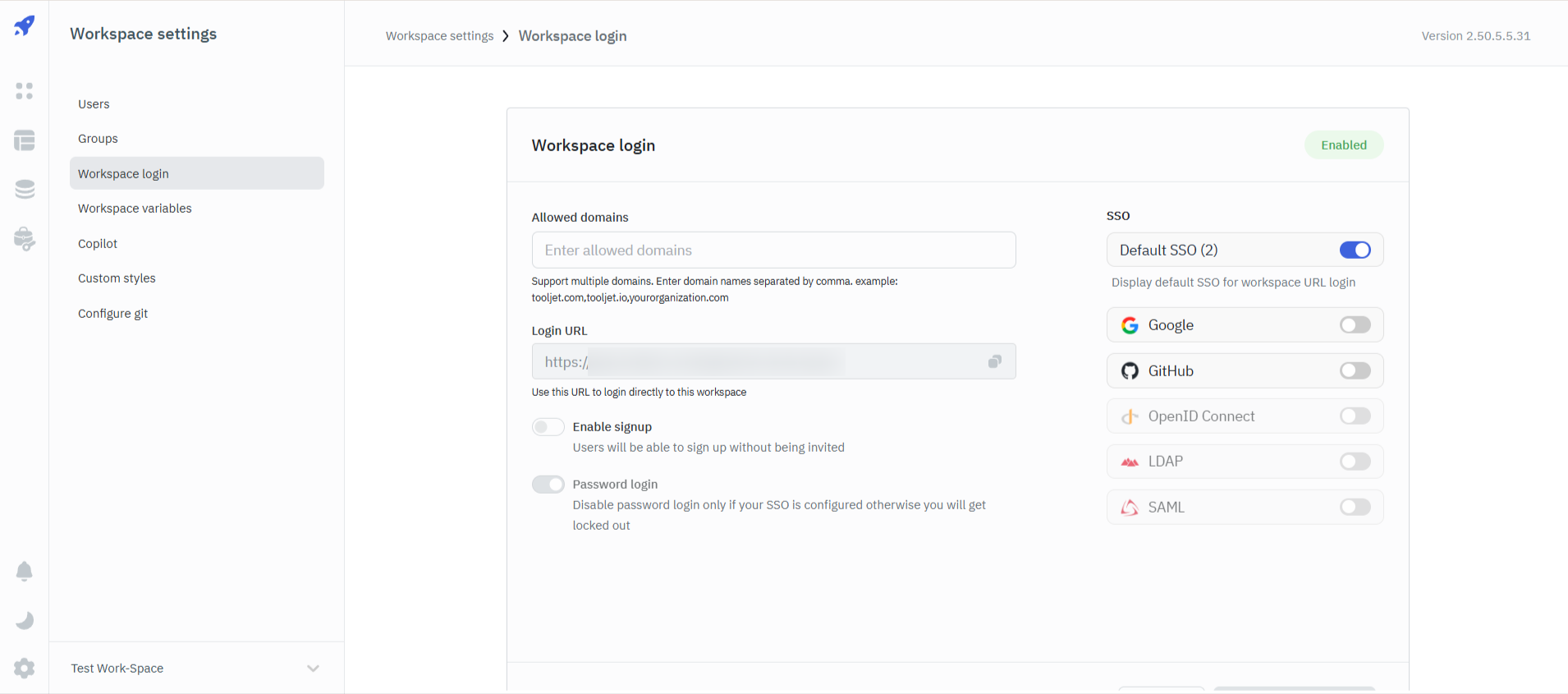Select Workspace login in the sidebar
1568x694 pixels.
tap(197, 173)
